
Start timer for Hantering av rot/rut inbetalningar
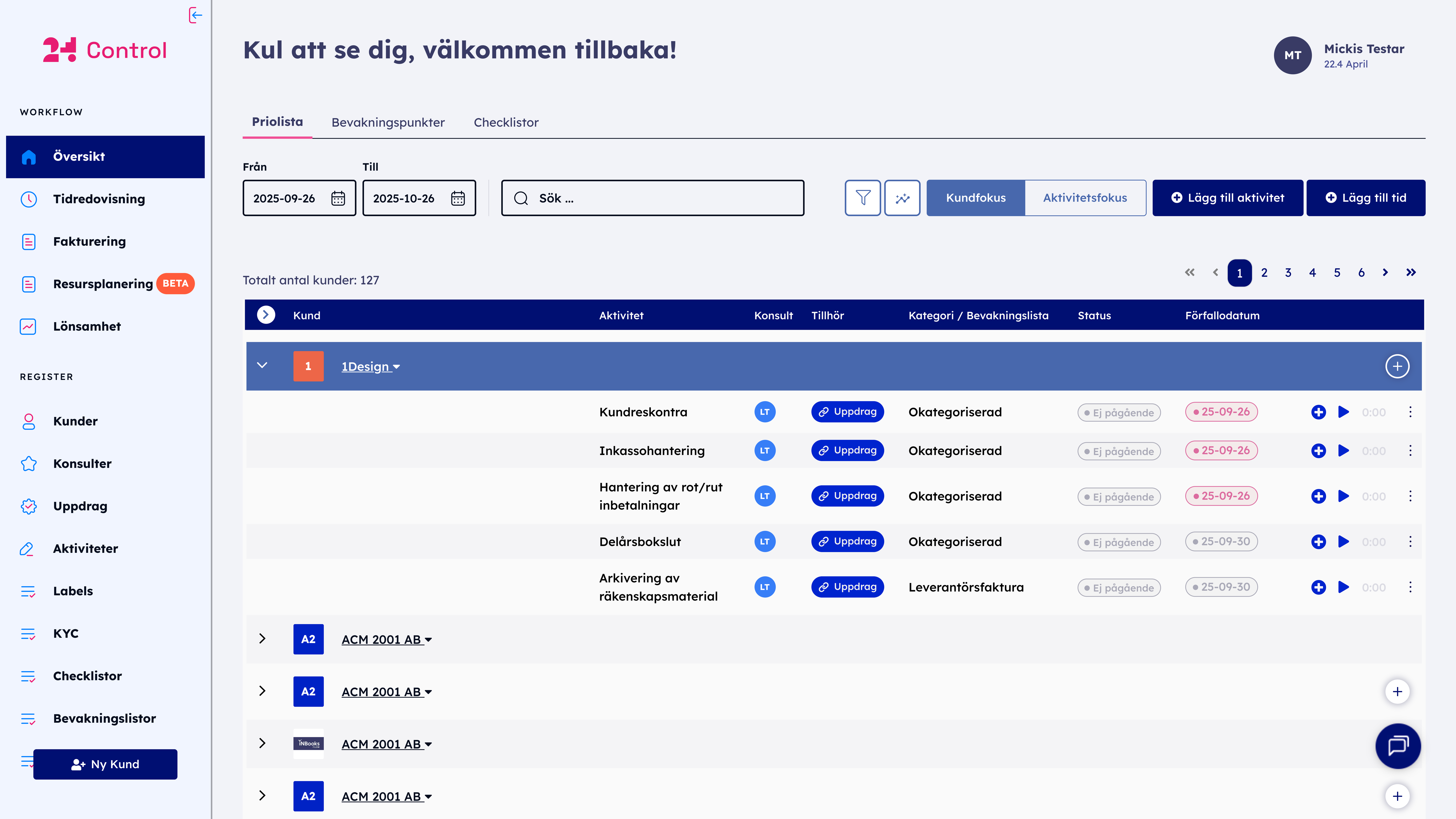(x=1343, y=496)
